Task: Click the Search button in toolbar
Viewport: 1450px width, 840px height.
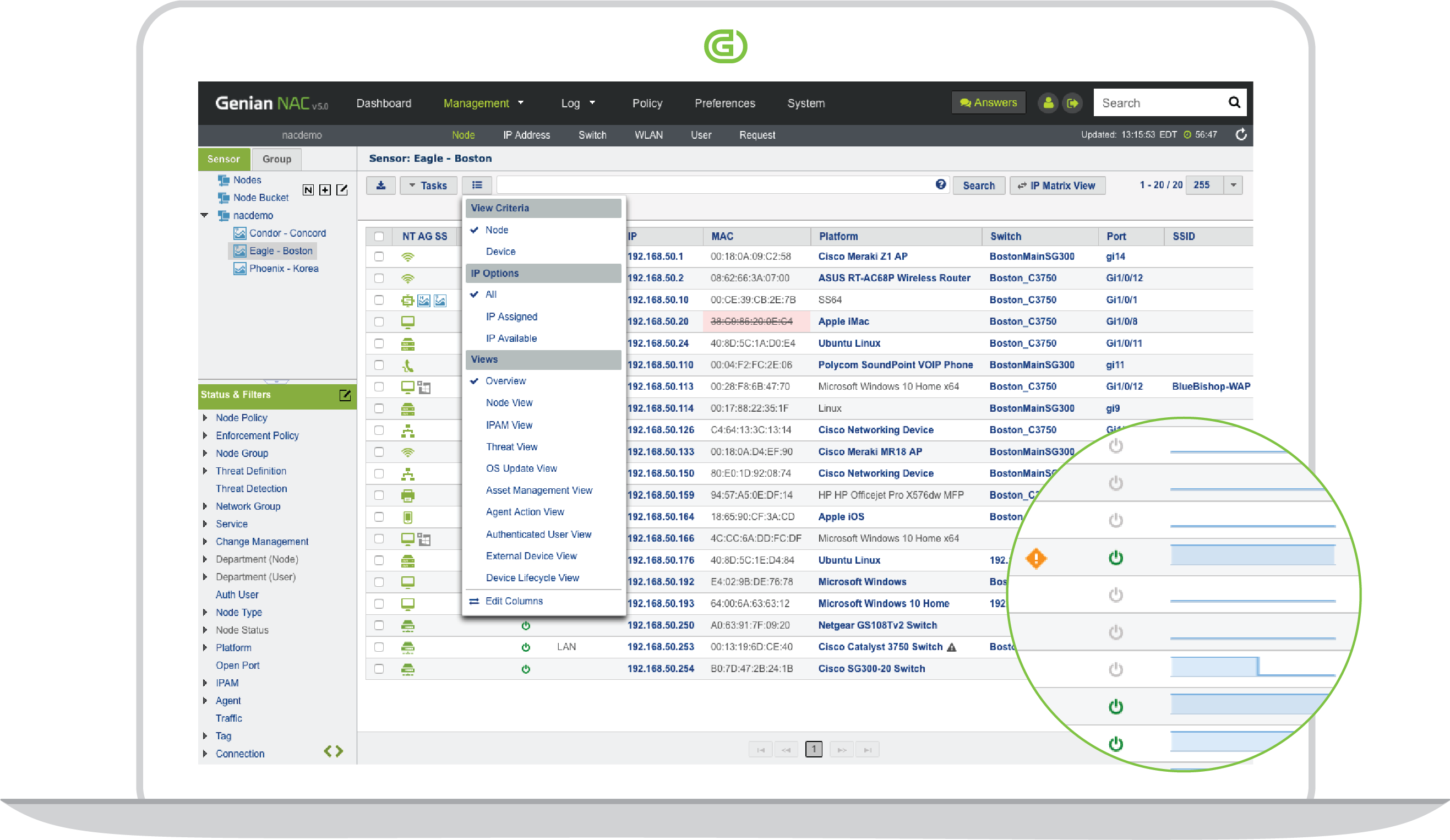Action: click(978, 186)
